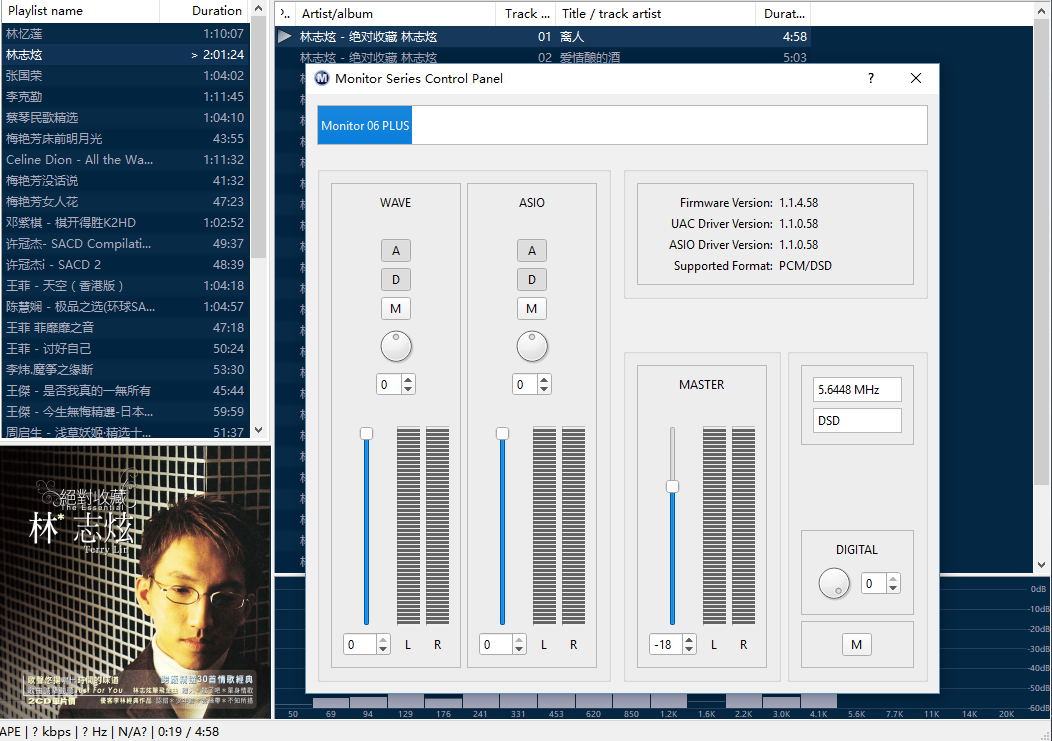Click the ASIO balance knob
This screenshot has height=741, width=1052.
(532, 347)
